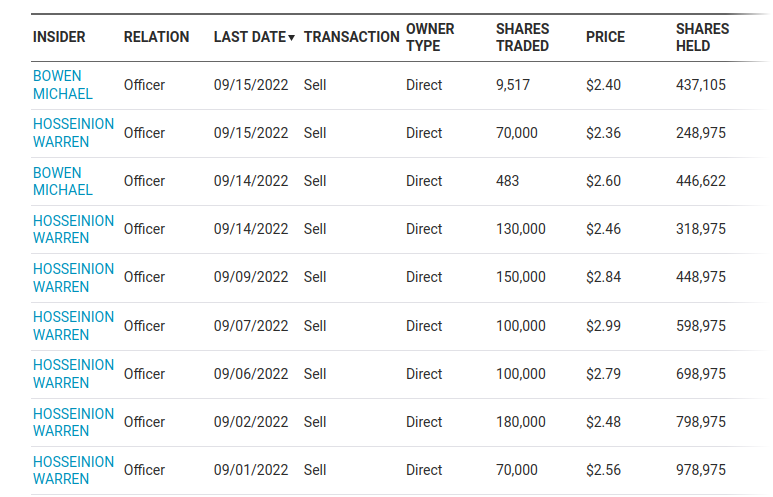Open BOWEN MICHAEL link dated 09/14/2022
The image size is (773, 497).
pos(63,181)
